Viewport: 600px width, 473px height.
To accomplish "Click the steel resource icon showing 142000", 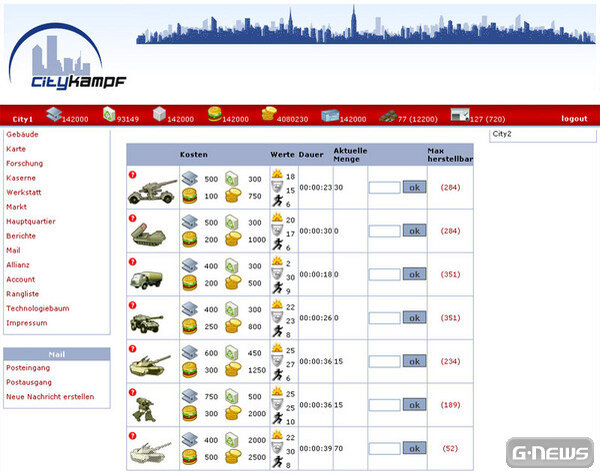I will tap(54, 114).
